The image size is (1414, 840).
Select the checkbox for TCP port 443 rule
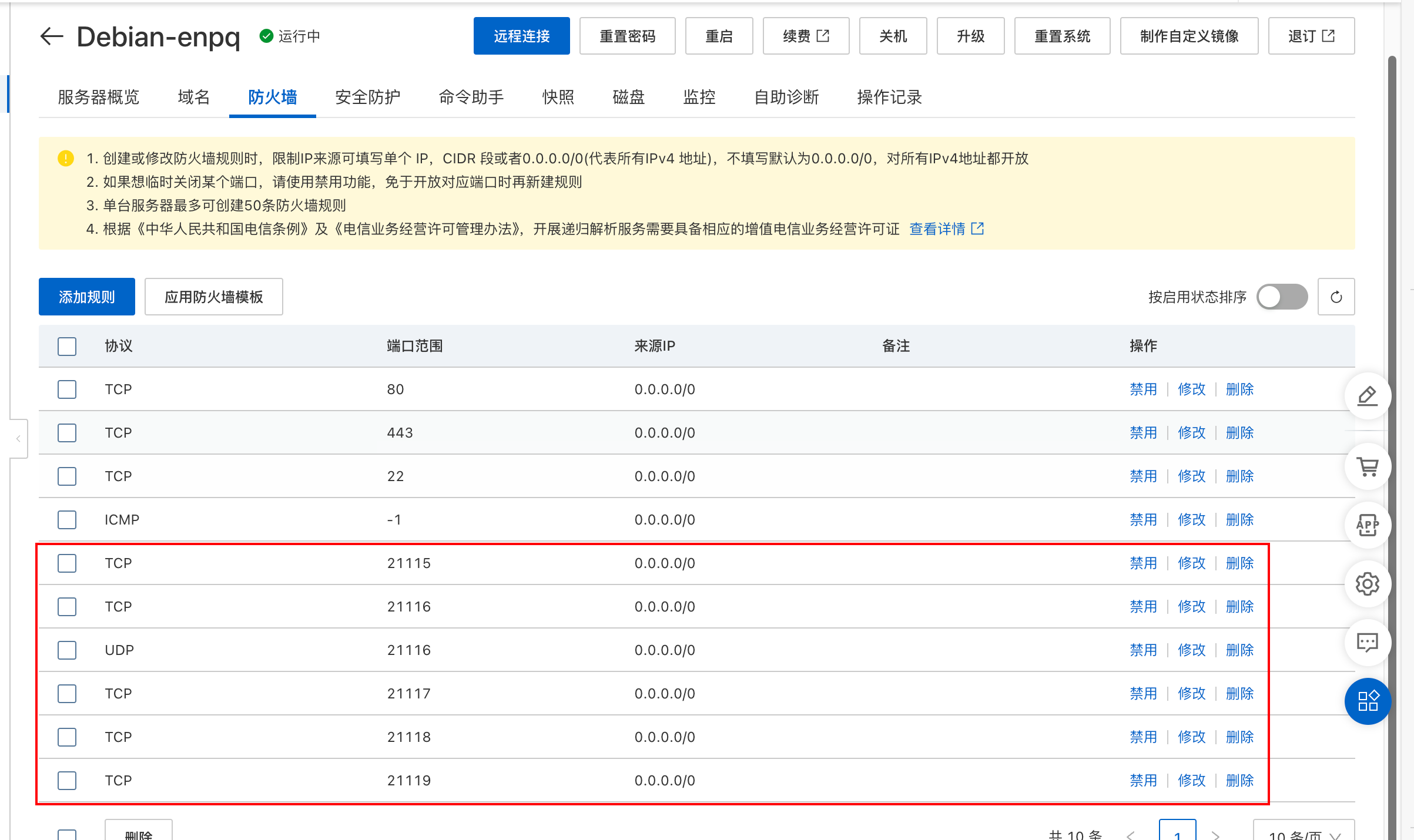pyautogui.click(x=67, y=433)
